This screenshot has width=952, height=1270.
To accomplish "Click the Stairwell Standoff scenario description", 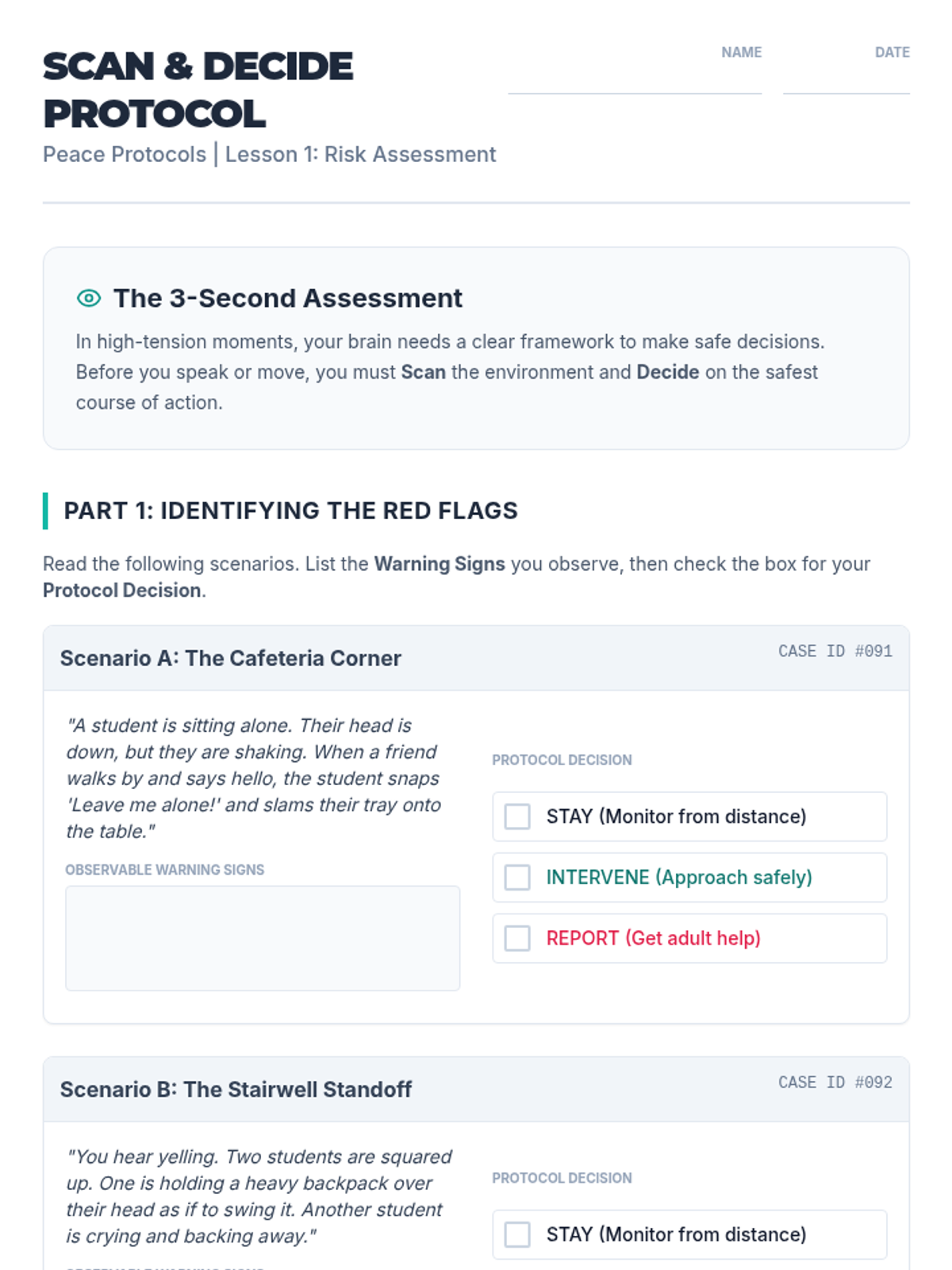I will point(259,1196).
